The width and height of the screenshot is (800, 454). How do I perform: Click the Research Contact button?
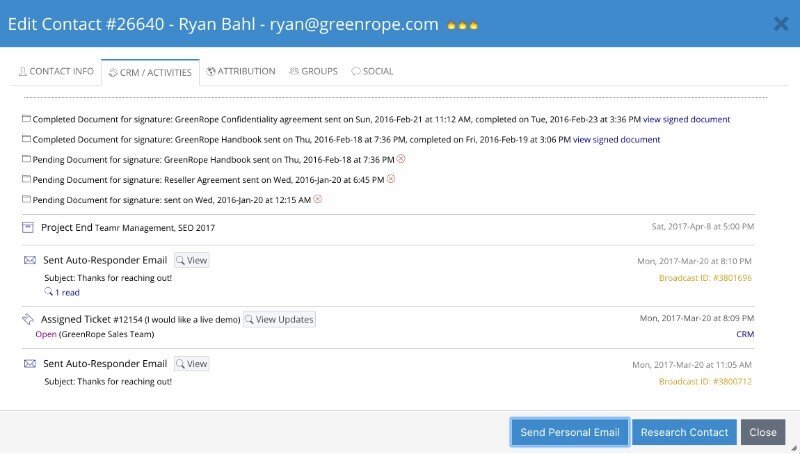pyautogui.click(x=684, y=432)
